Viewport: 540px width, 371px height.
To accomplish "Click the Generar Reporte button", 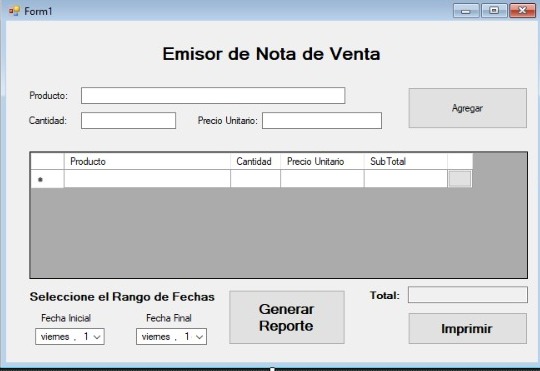I will 287,317.
